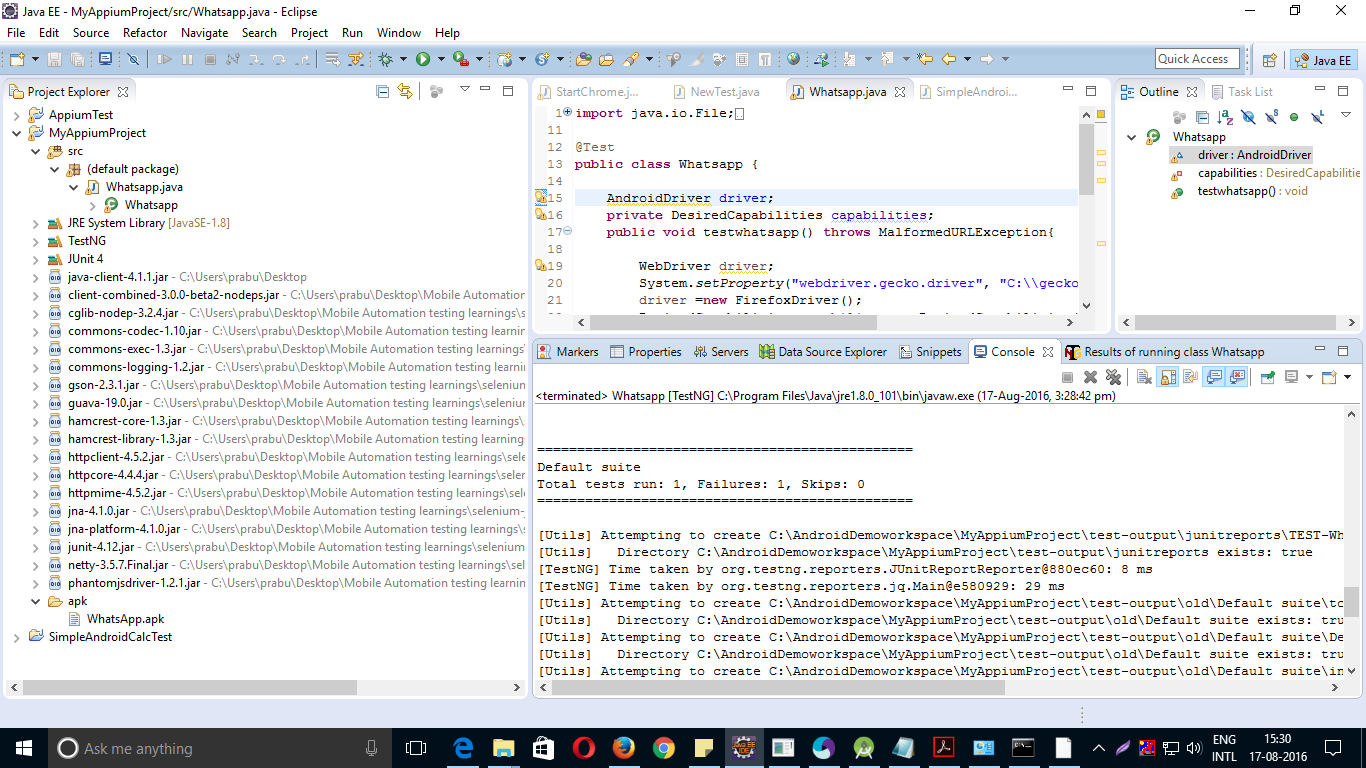Toggle Show Console on standard output change
Image resolution: width=1366 pixels, height=768 pixels.
pos(1214,377)
